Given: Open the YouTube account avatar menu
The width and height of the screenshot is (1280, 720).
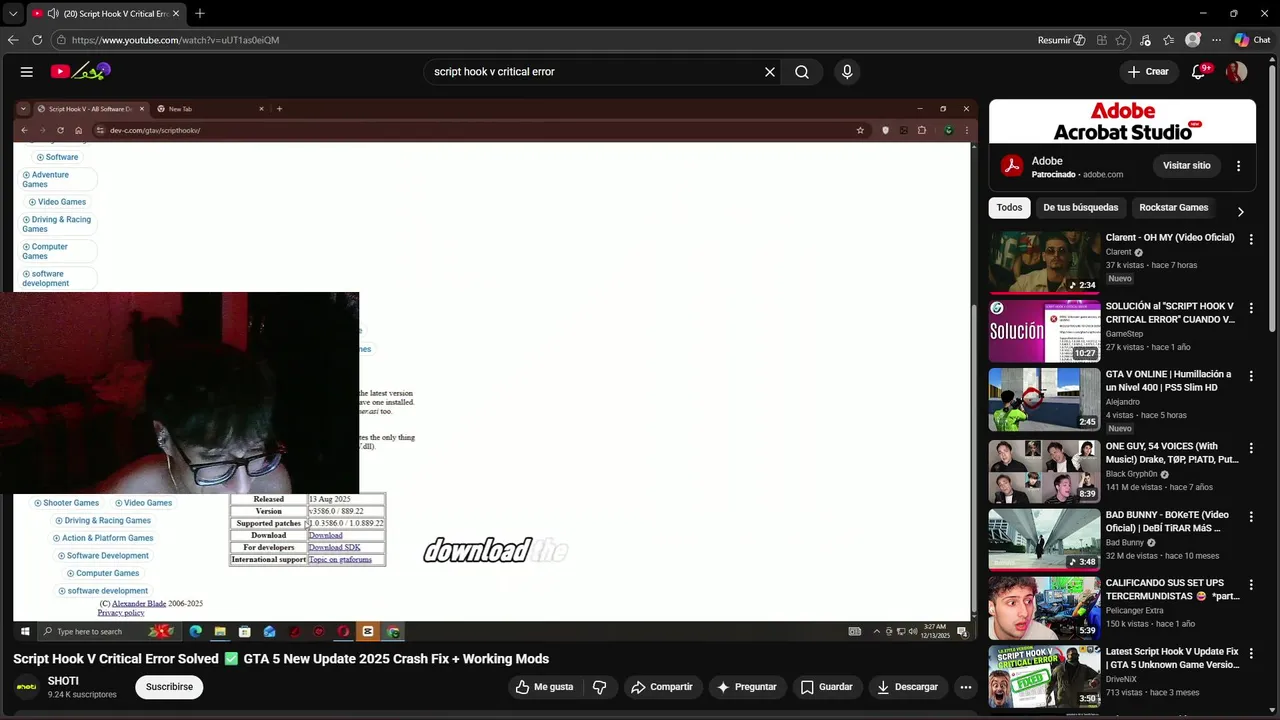Looking at the screenshot, I should coord(1237,72).
